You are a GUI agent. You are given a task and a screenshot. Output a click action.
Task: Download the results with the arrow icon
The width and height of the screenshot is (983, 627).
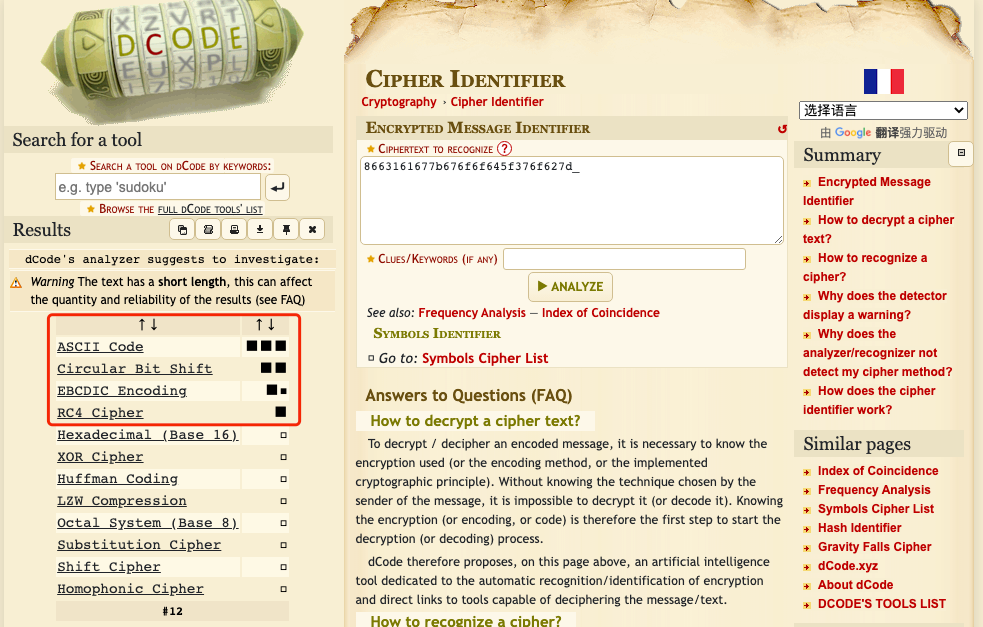(x=260, y=230)
